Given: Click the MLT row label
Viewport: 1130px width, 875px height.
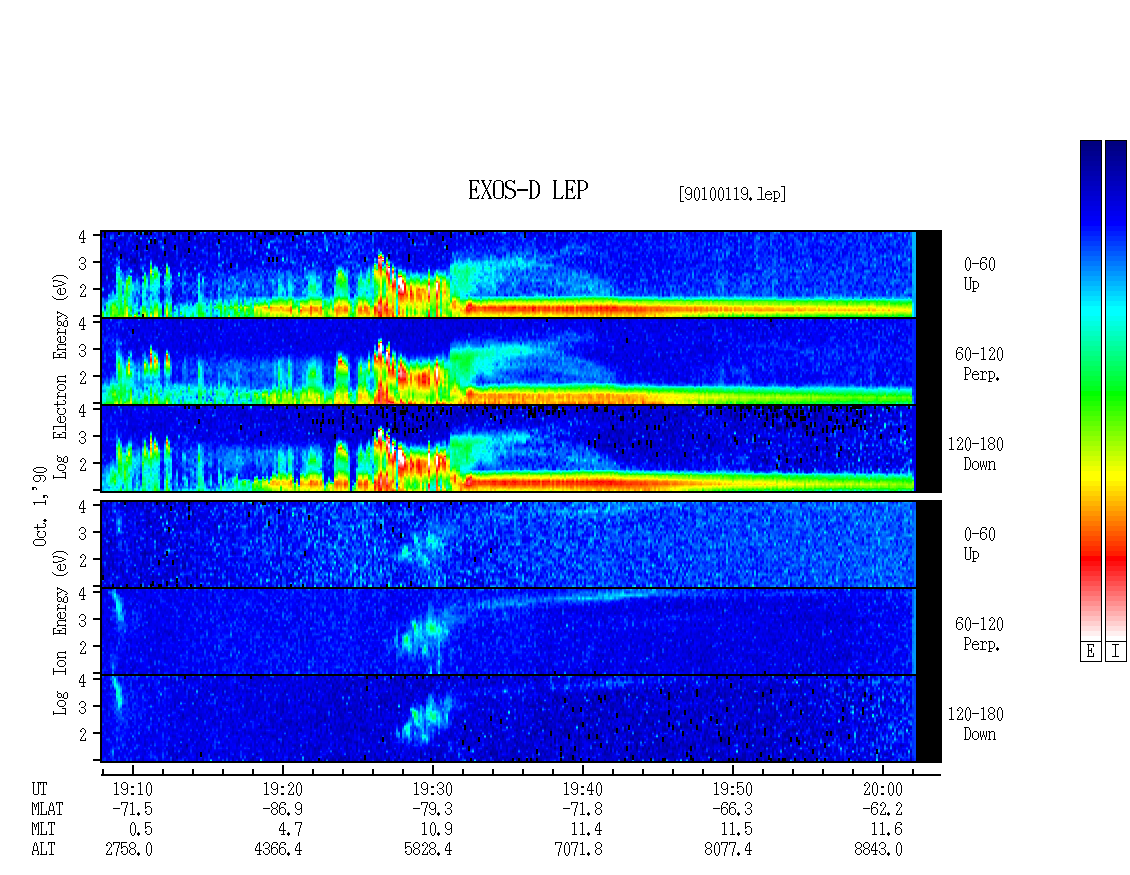Looking at the screenshot, I should click(x=43, y=830).
